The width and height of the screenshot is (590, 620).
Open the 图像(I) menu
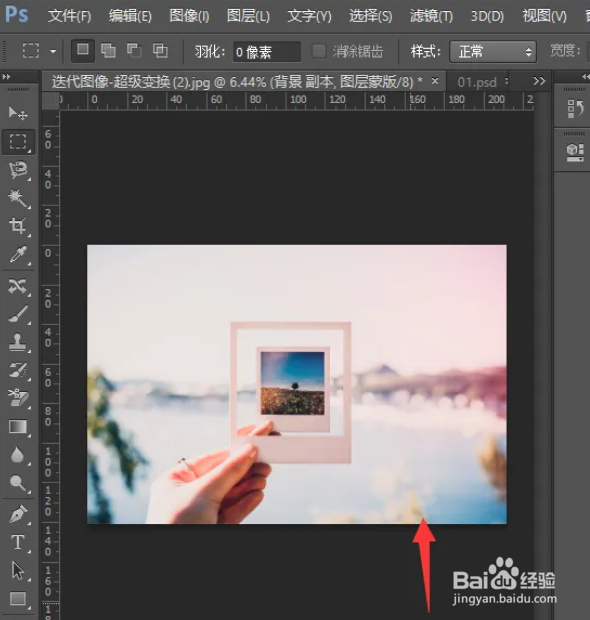189,16
